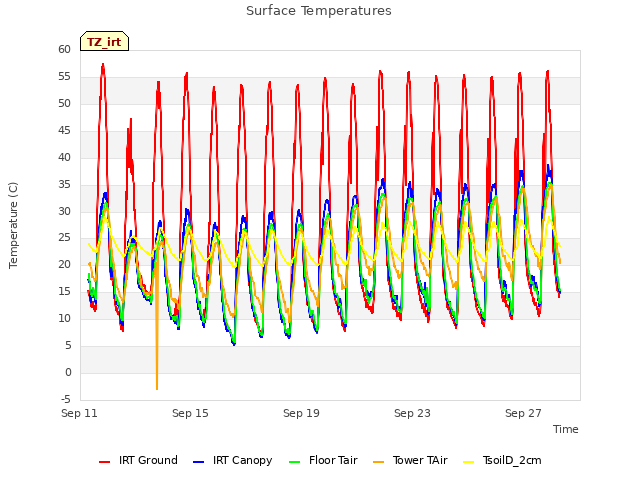This screenshot has height=480, width=640.
Task: Click the red IRT Ground legend swatch
Action: point(104,461)
